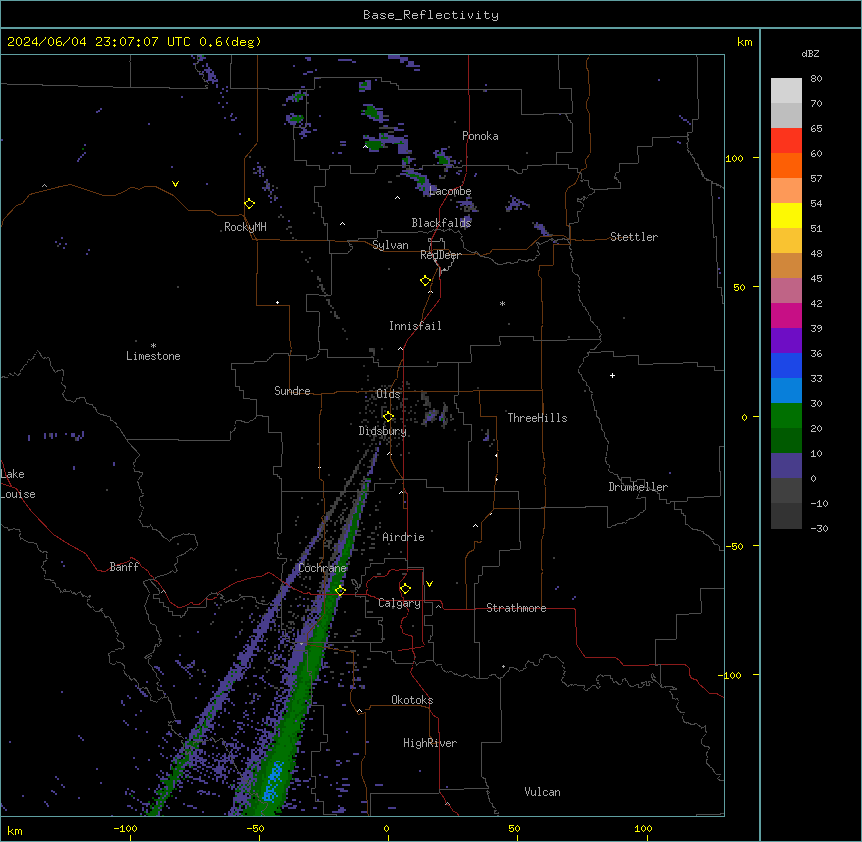Image resolution: width=862 pixels, height=842 pixels.
Task: Click the km unit label at top right
Action: (745, 42)
